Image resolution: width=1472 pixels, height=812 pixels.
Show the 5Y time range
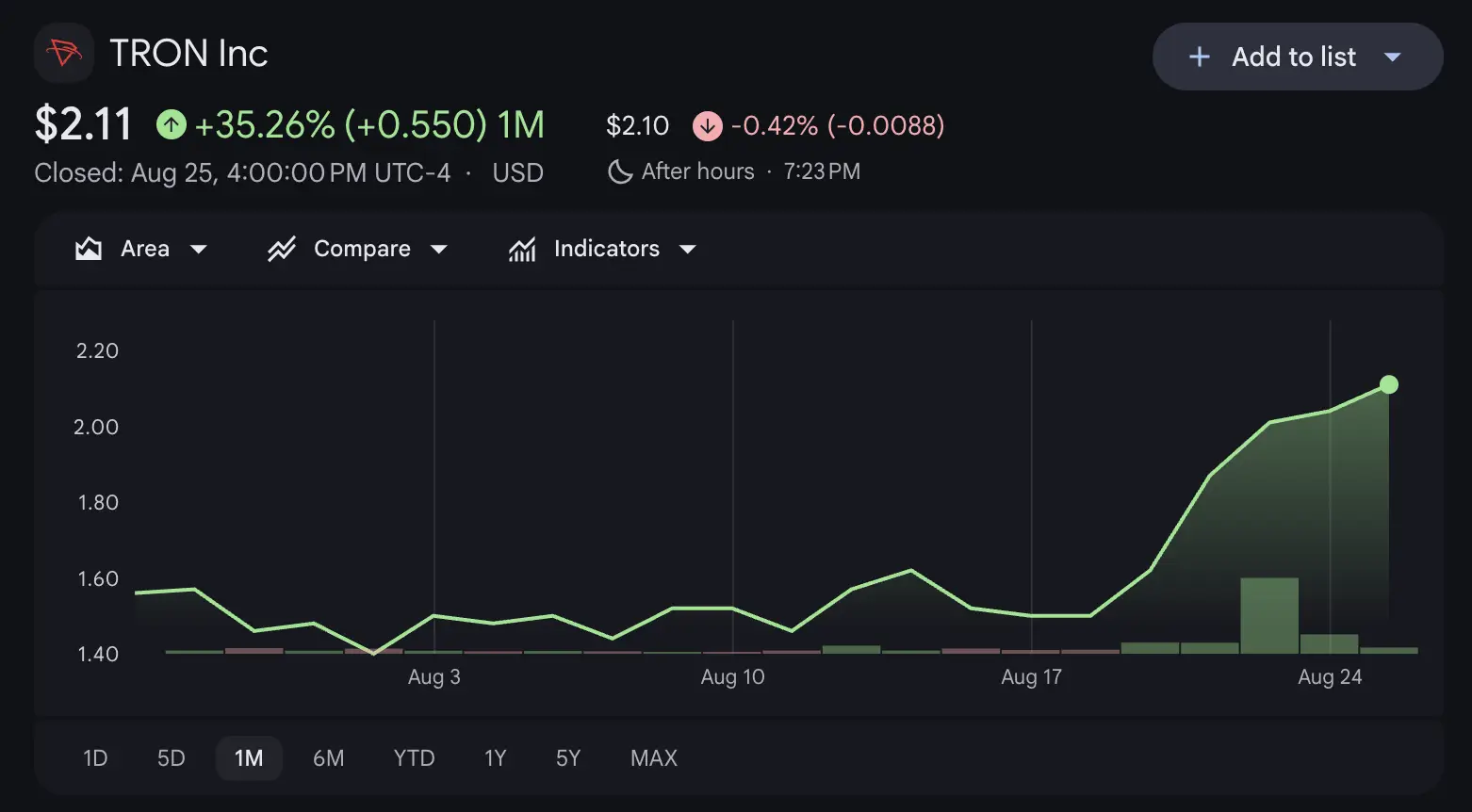point(568,758)
